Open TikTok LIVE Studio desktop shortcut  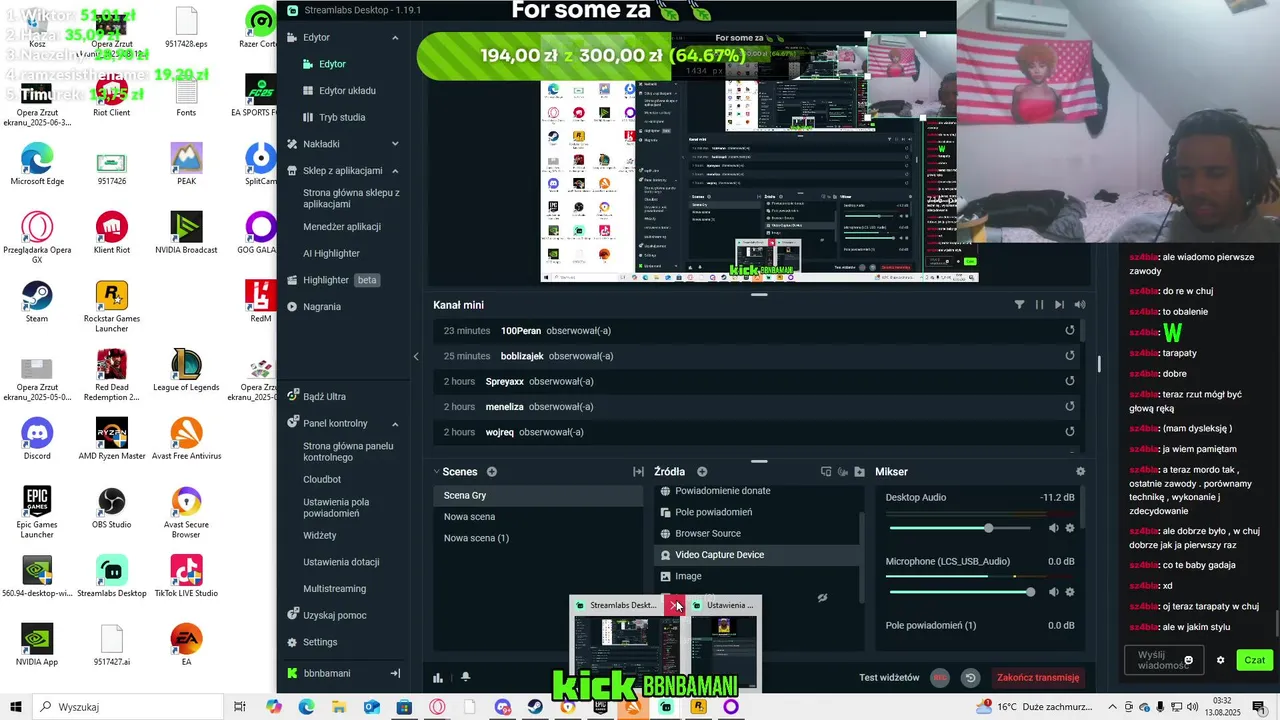(x=186, y=576)
